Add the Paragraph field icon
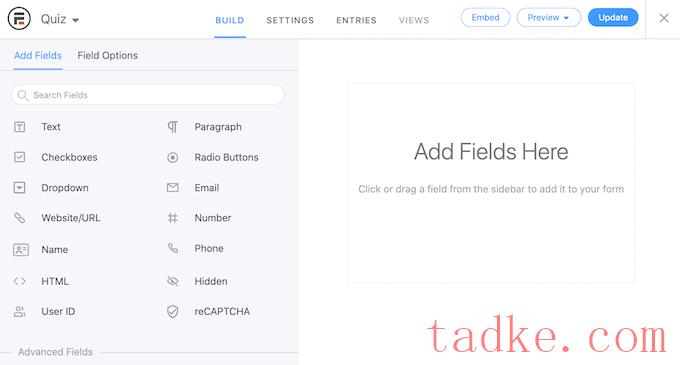The height and width of the screenshot is (365, 680). click(173, 127)
